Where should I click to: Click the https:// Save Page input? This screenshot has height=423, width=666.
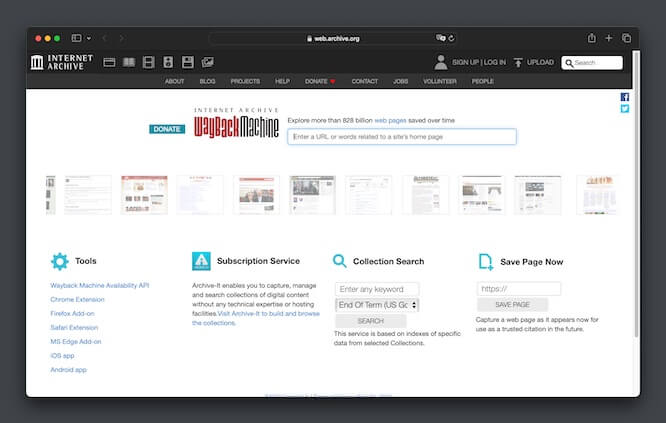pyautogui.click(x=519, y=289)
